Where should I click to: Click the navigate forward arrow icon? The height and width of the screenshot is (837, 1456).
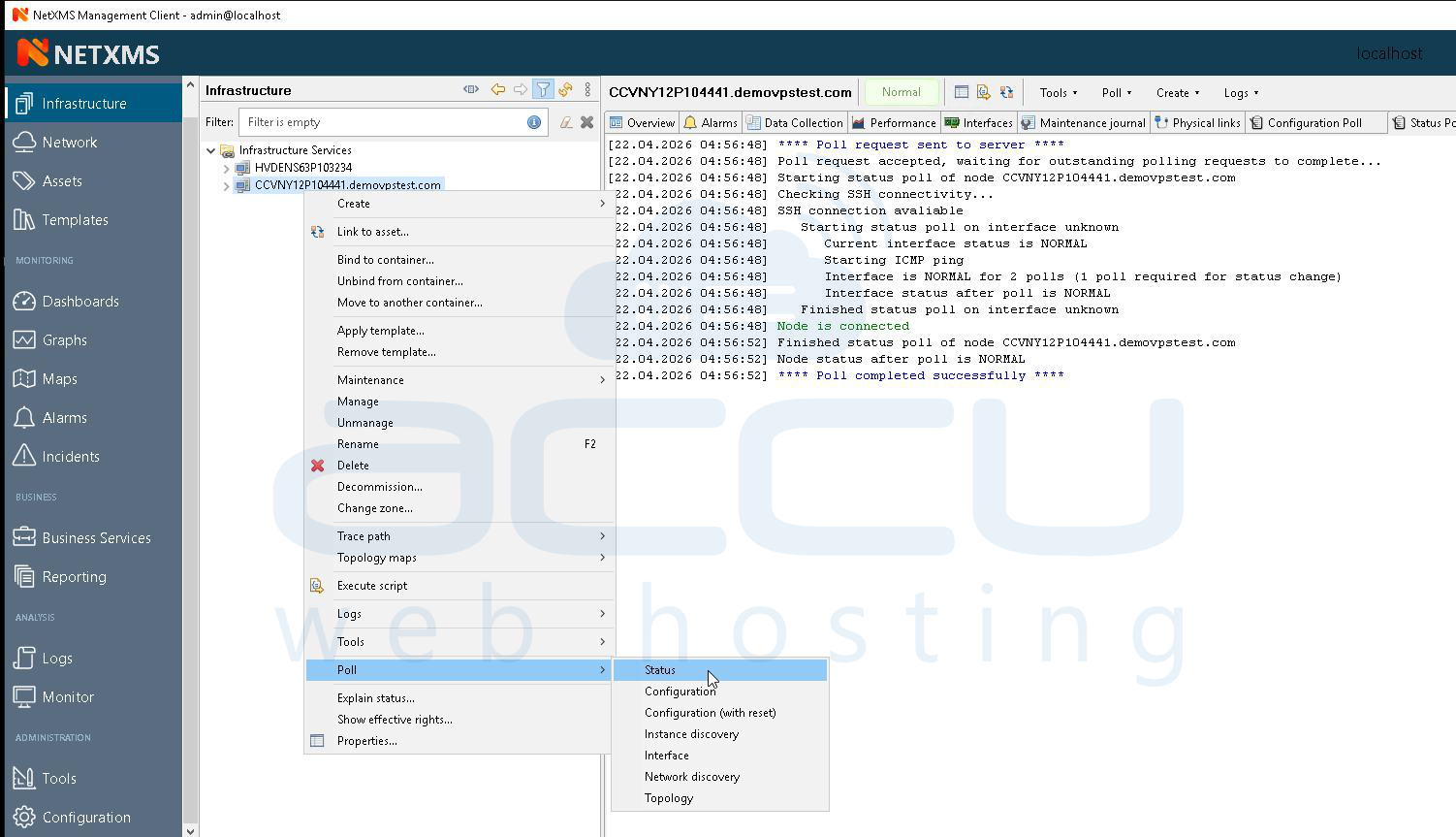click(521, 89)
